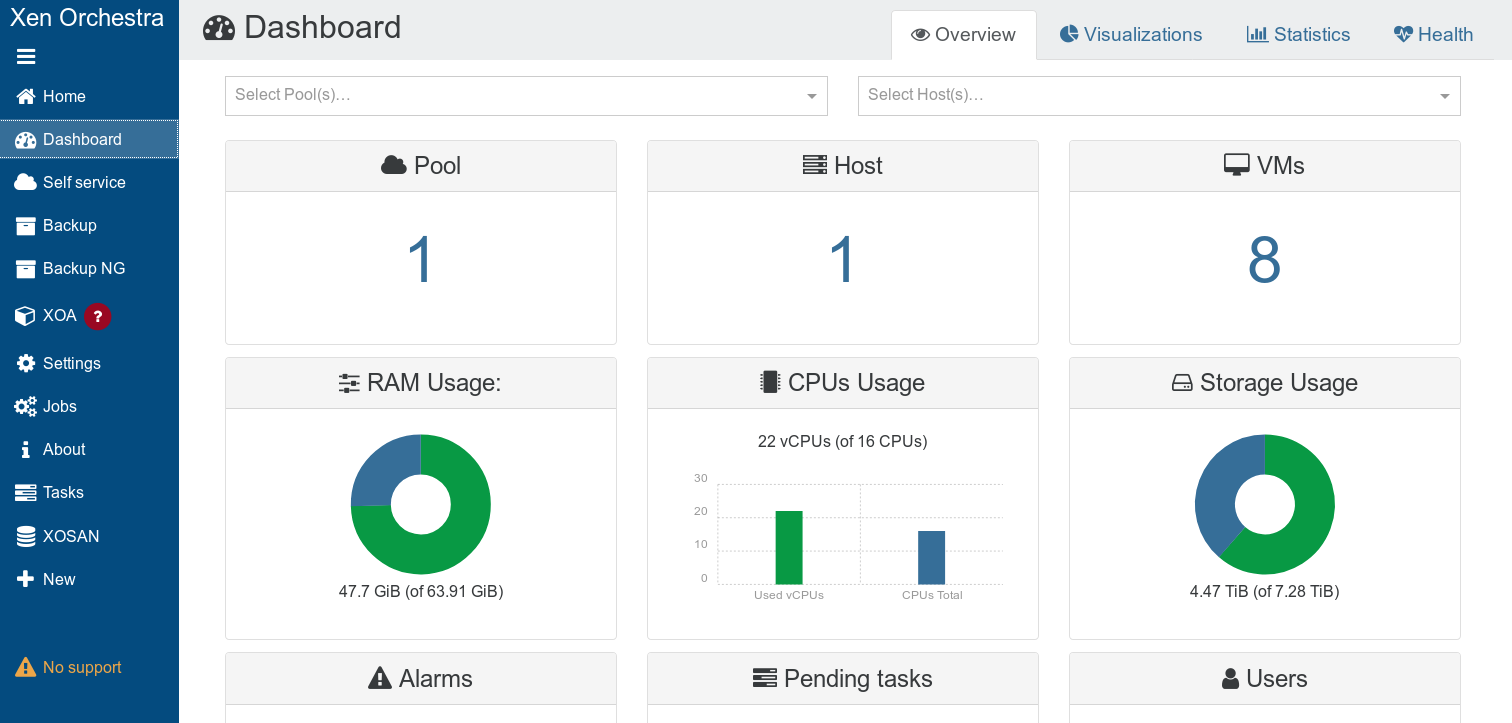Click the CPUs Usage chip icon
Viewport: 1512px width, 723px height.
click(x=770, y=382)
